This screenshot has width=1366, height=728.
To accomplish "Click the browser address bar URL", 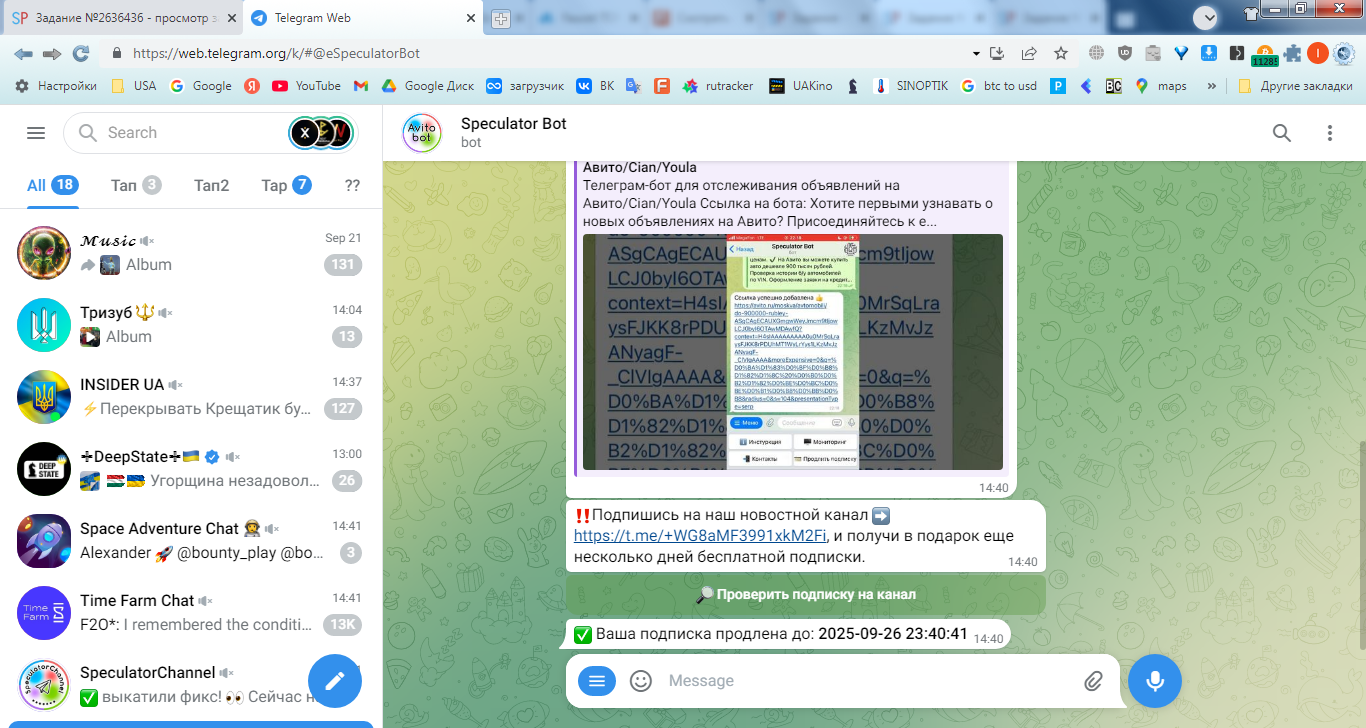I will click(276, 53).
